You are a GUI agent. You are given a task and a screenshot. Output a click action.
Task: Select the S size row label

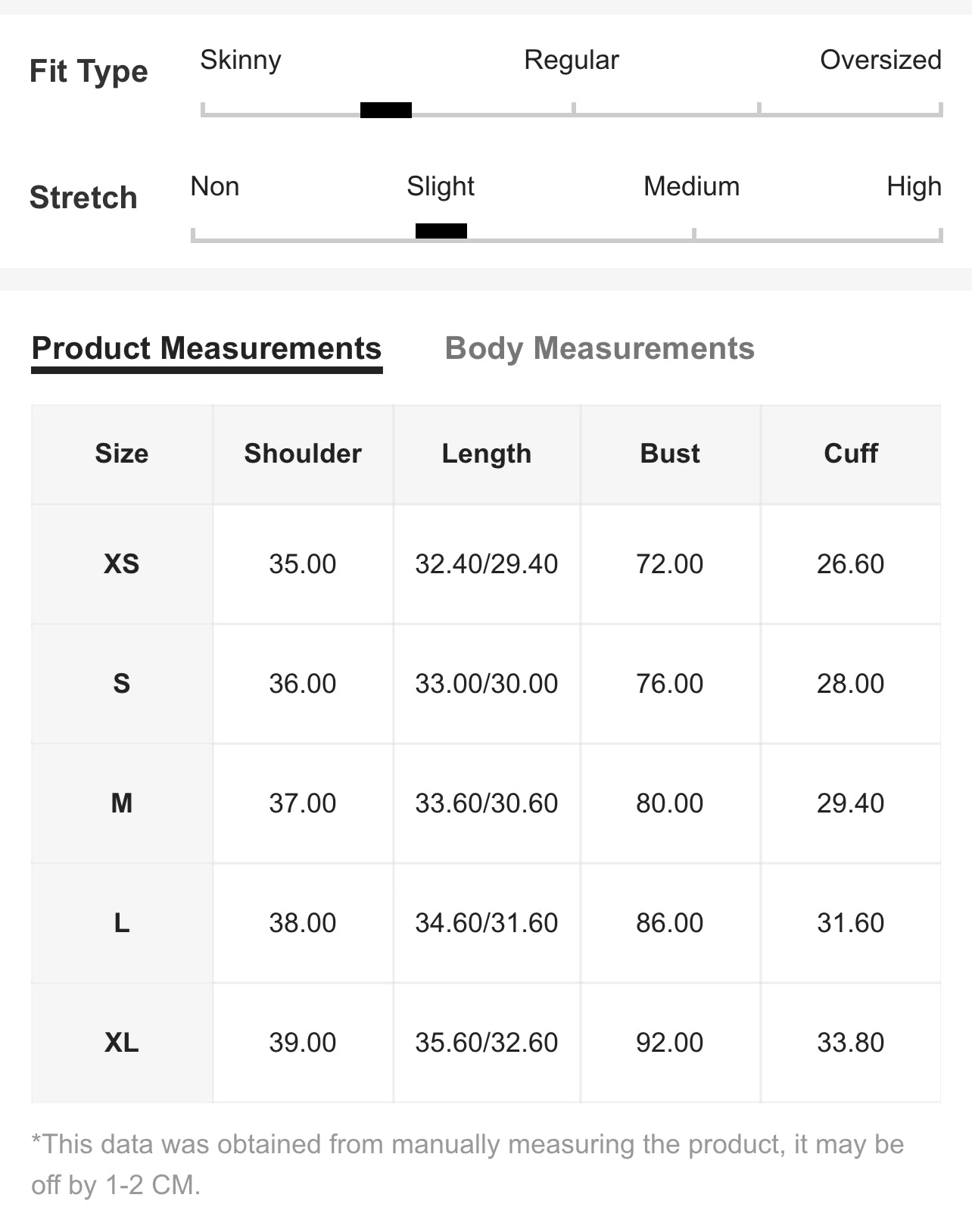click(122, 684)
